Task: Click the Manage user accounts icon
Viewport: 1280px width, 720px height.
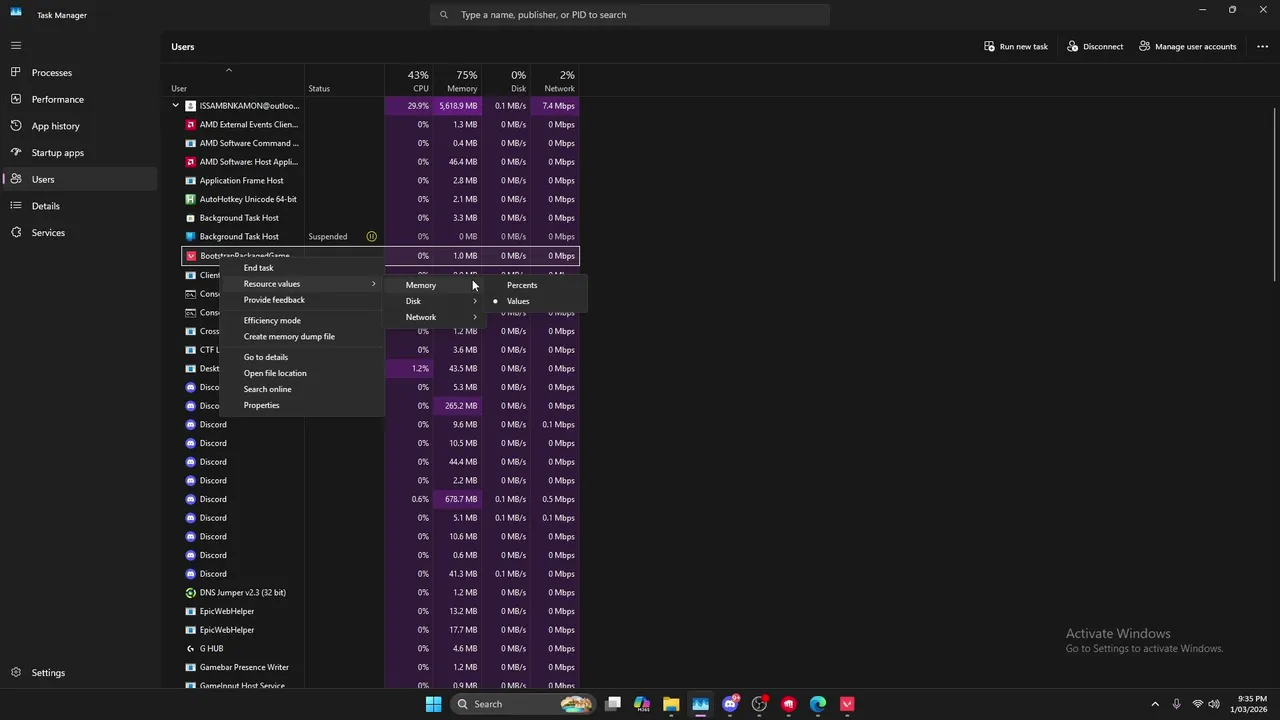Action: click(x=1144, y=46)
